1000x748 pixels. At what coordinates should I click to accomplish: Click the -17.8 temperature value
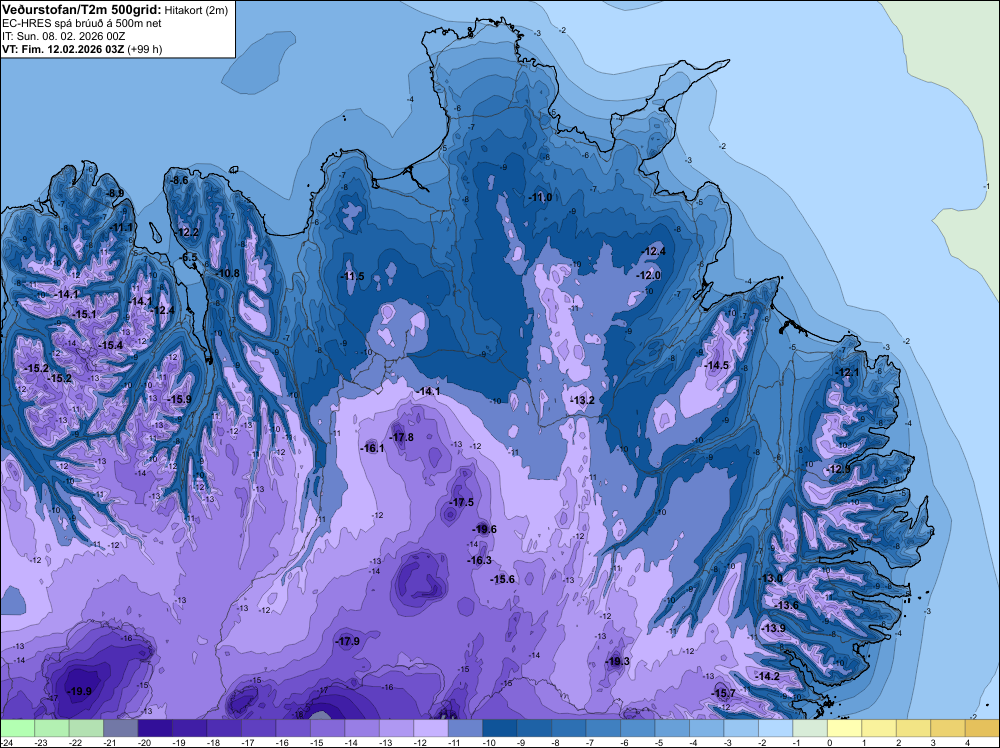click(x=402, y=437)
